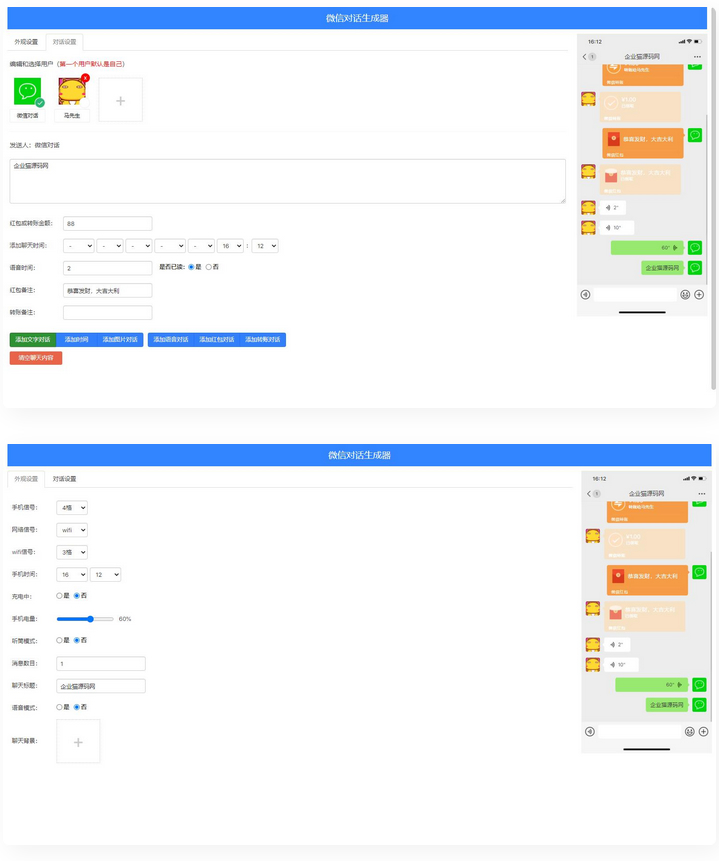Switch to 外观设置 tab in top panel
719x861 pixels.
26,42
